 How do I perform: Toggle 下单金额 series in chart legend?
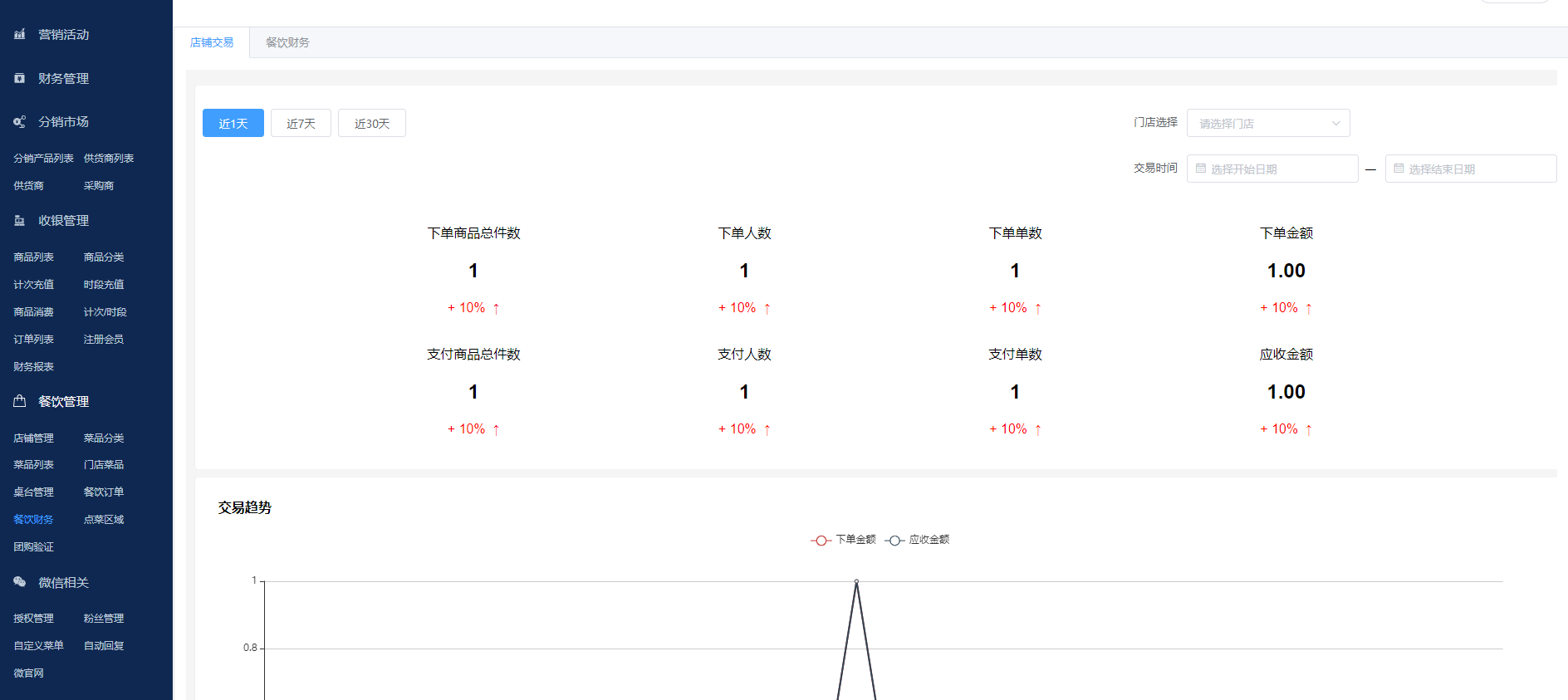coord(844,540)
